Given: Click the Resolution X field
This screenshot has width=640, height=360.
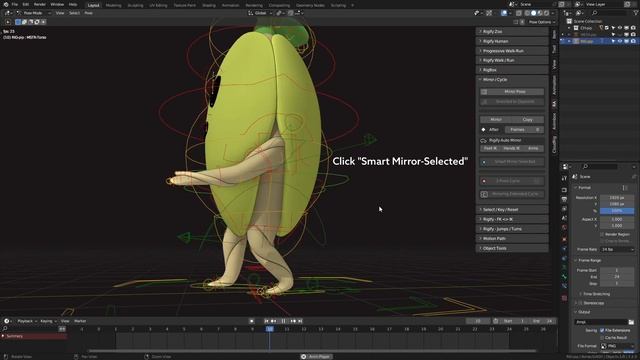Looking at the screenshot, I should pos(617,198).
